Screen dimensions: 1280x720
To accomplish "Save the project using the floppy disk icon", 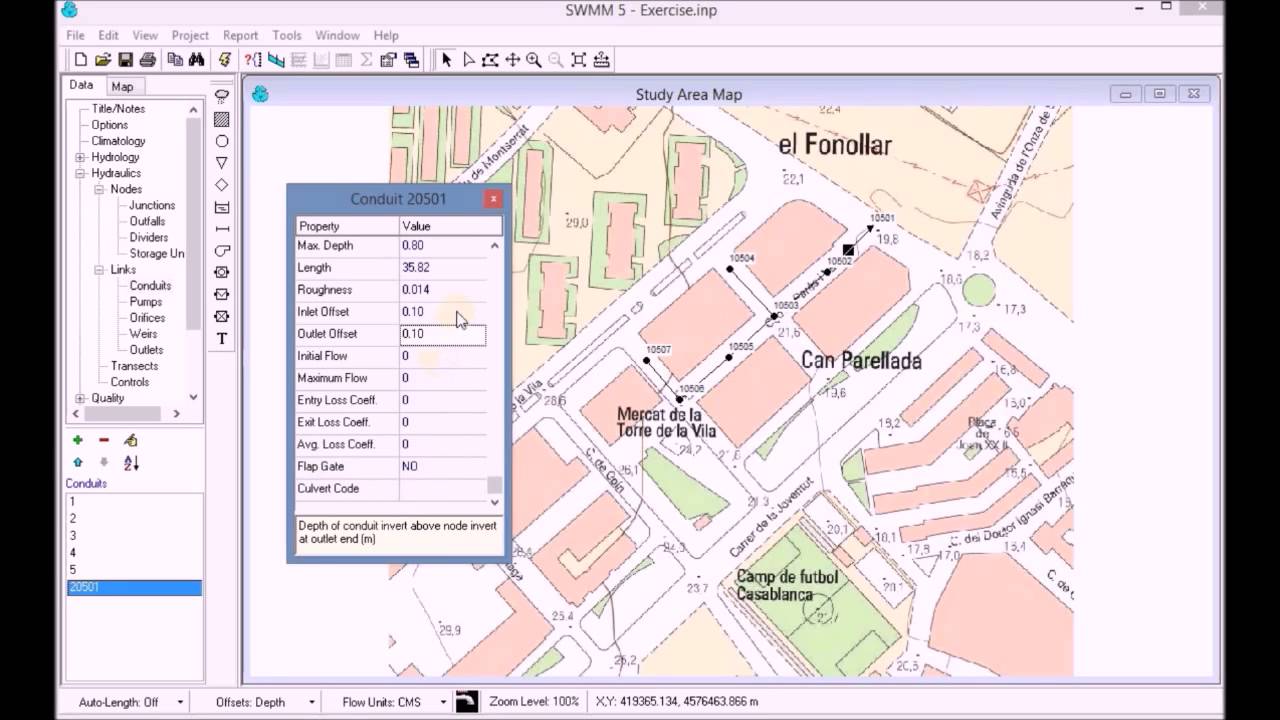I will coord(125,60).
